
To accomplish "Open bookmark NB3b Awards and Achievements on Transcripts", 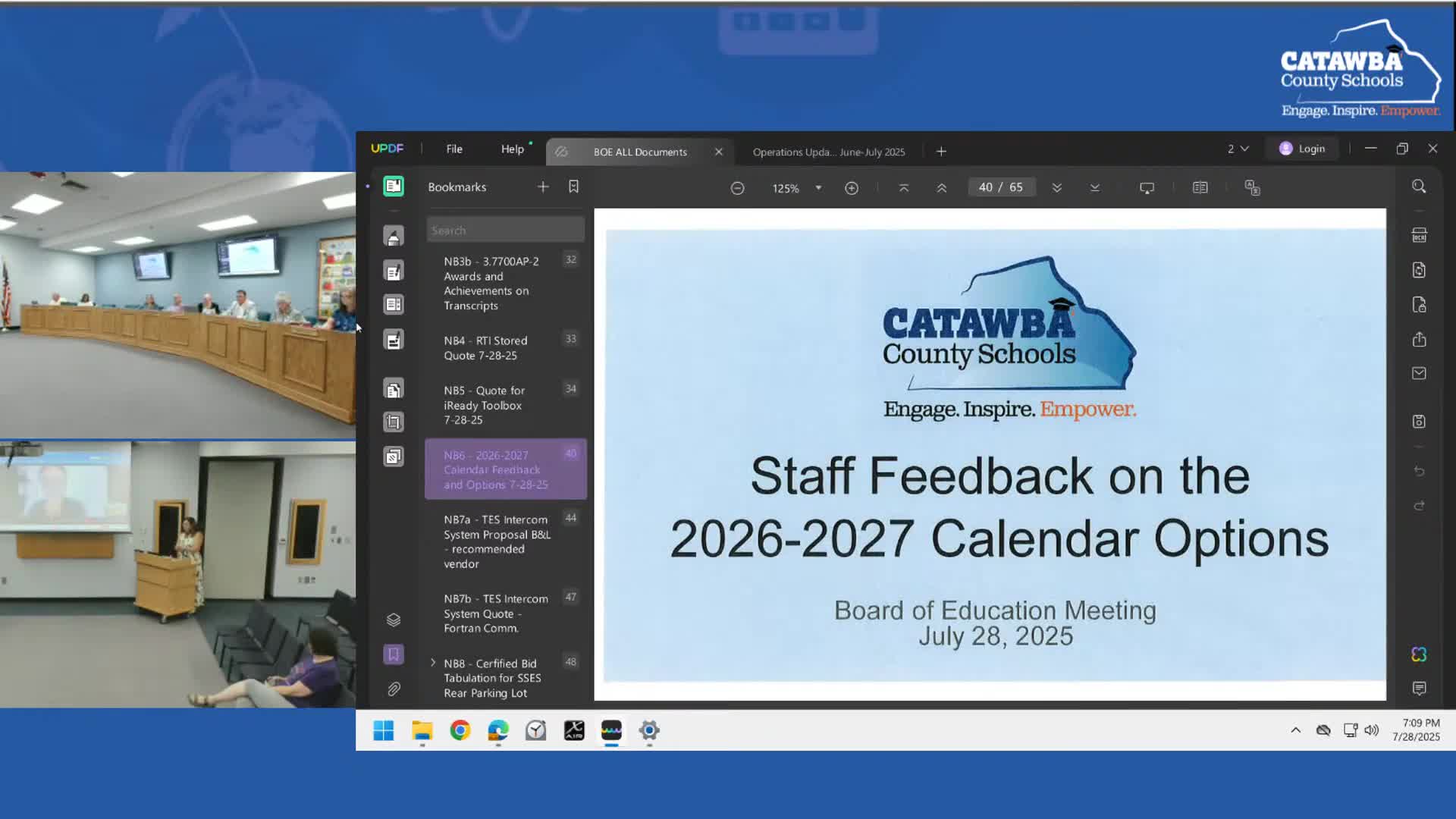I will pos(505,284).
